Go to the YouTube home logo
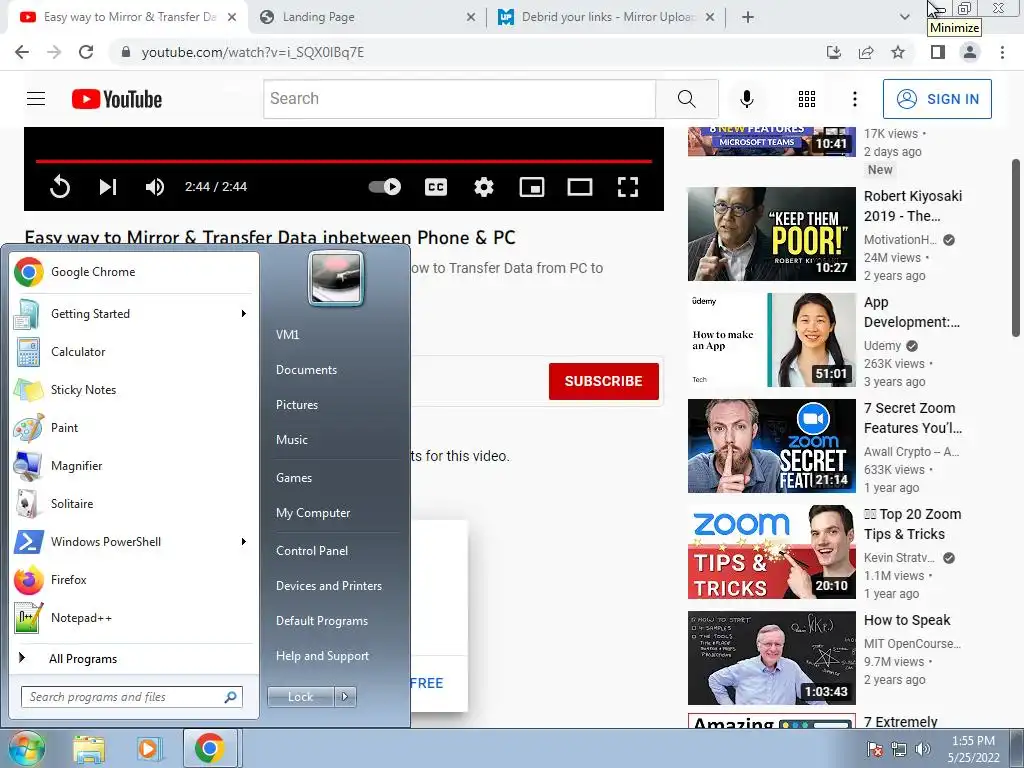Image resolution: width=1024 pixels, height=768 pixels. coord(117,99)
